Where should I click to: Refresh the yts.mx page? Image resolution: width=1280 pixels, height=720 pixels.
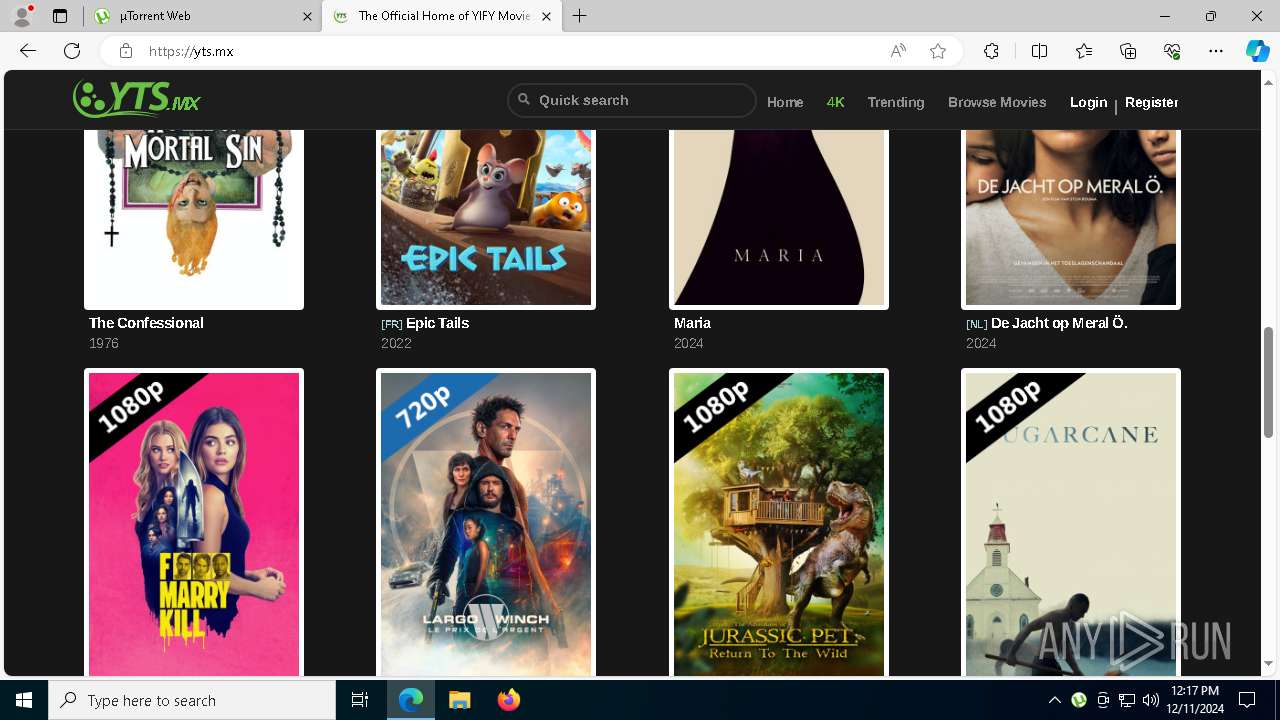point(72,51)
